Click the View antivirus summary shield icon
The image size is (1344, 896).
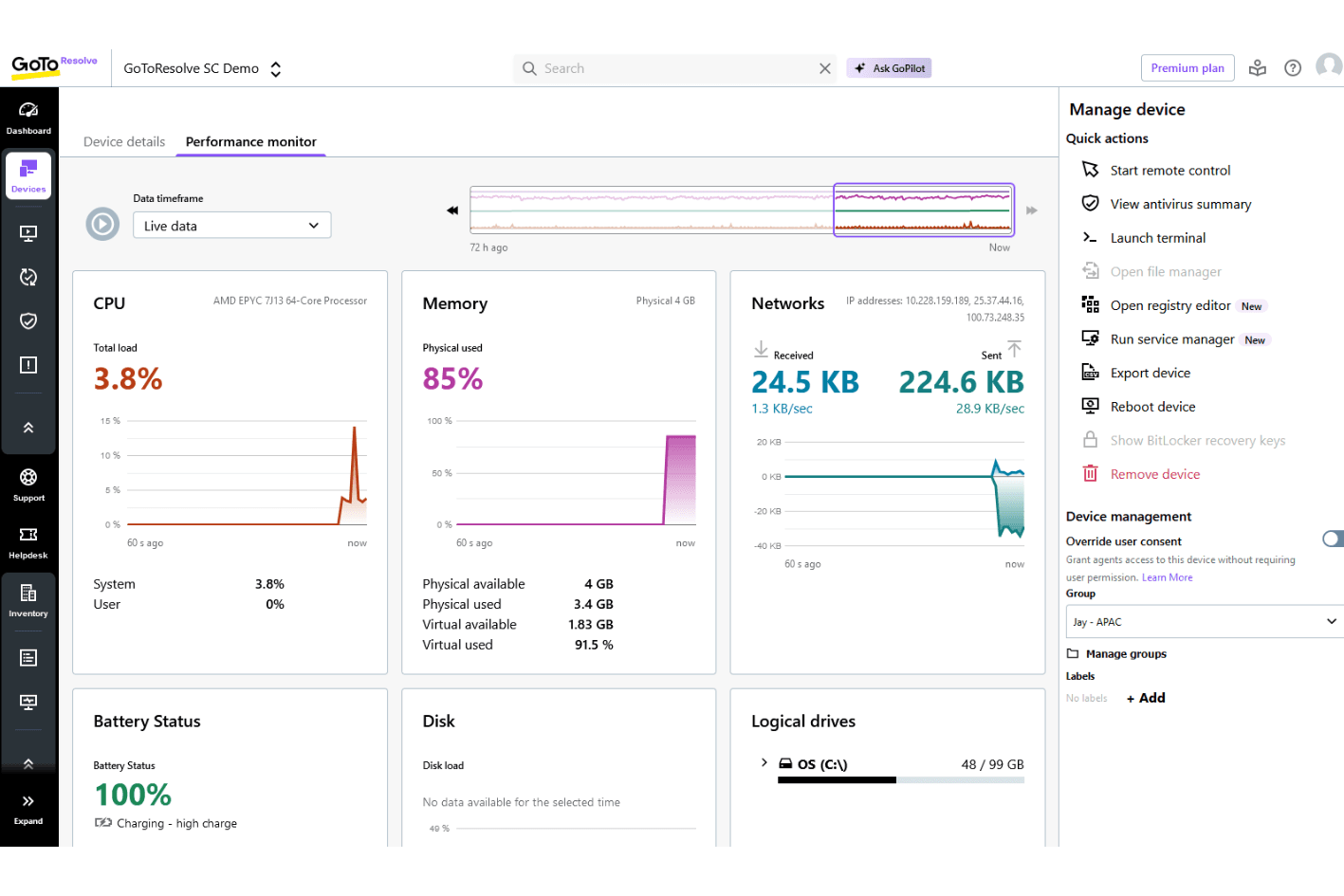tap(1091, 204)
